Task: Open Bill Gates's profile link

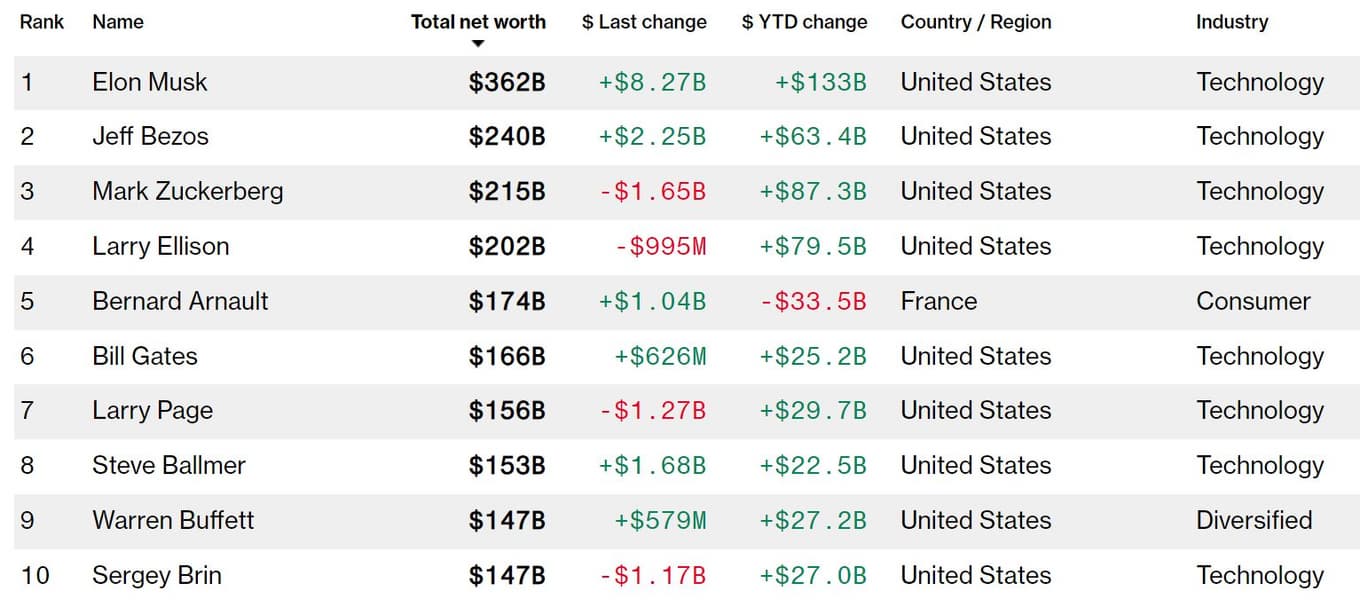Action: [145, 356]
